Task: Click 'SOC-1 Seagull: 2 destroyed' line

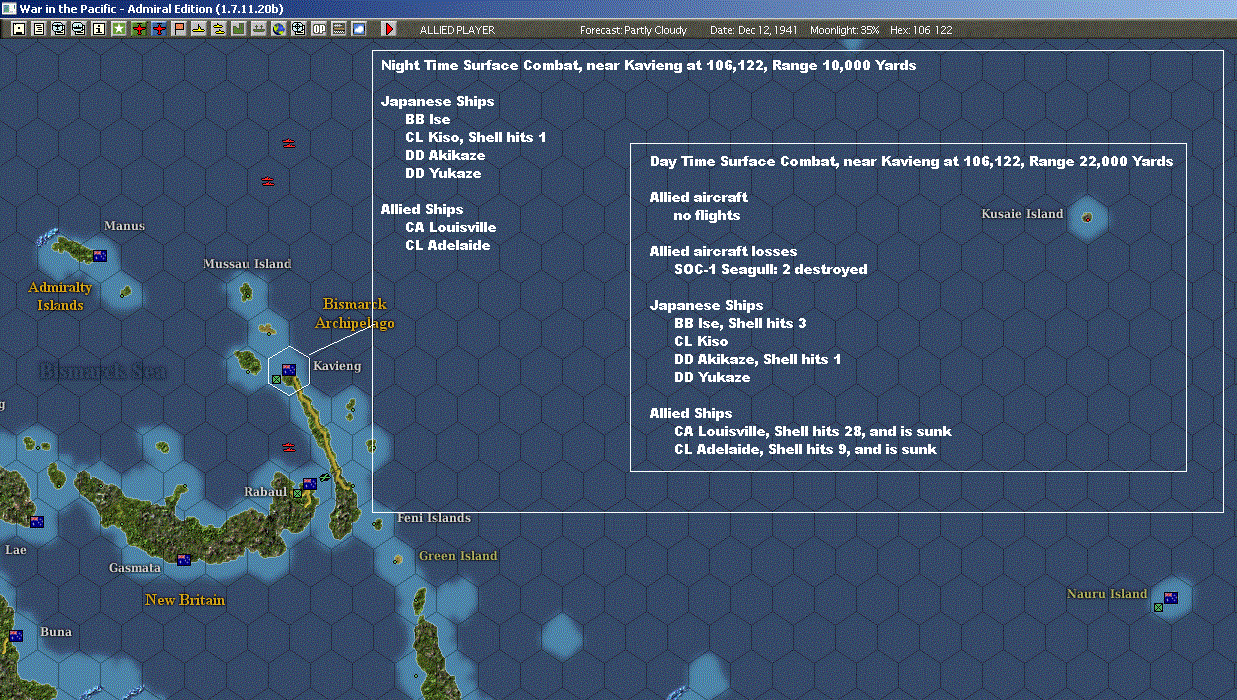Action: [x=771, y=269]
